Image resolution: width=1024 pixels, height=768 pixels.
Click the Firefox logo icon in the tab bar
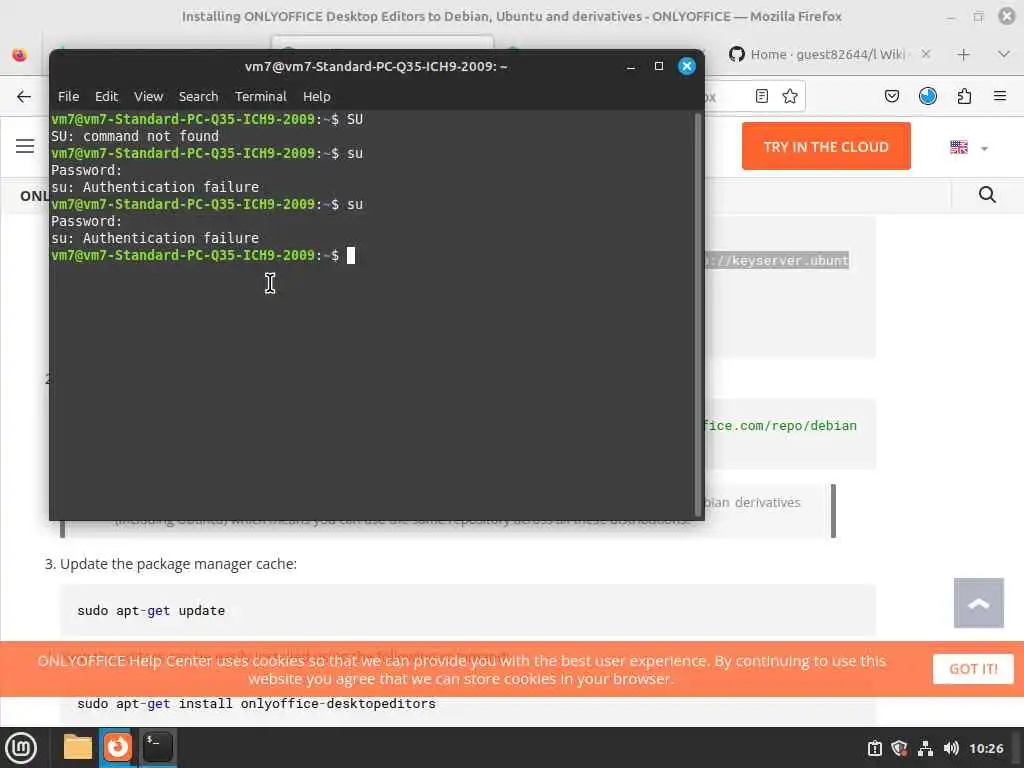pos(20,55)
